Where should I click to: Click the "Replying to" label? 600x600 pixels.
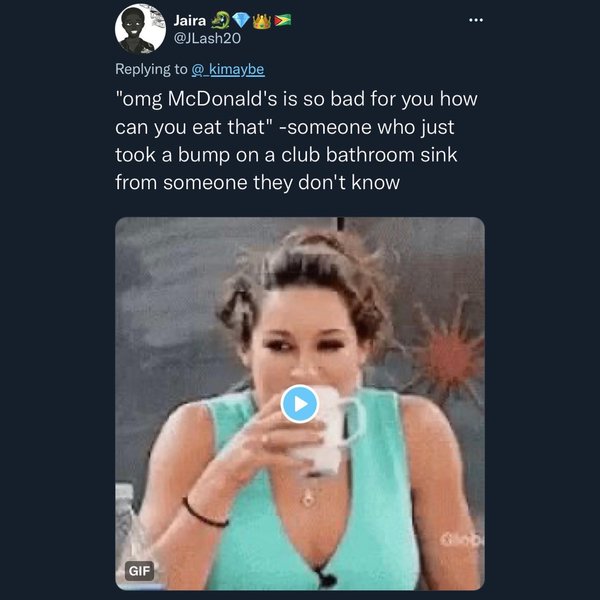151,69
